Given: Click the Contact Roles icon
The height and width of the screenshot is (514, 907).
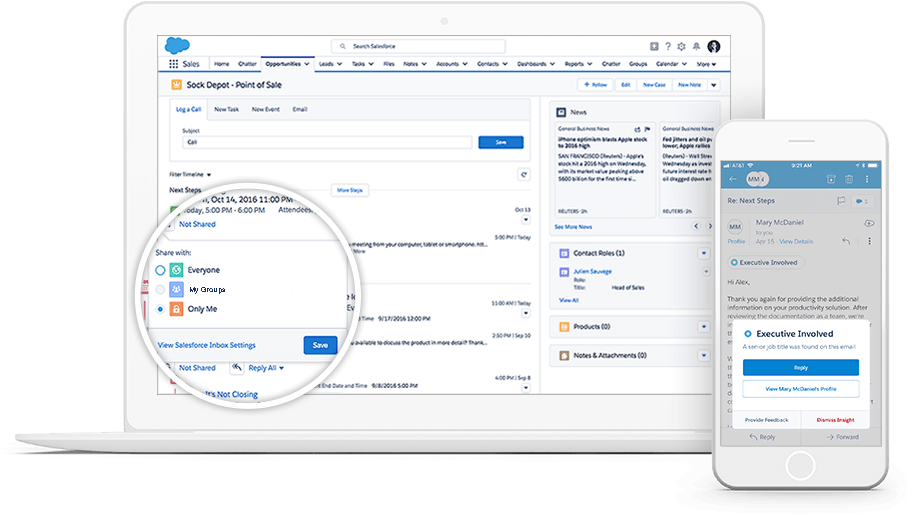Looking at the screenshot, I should (564, 253).
